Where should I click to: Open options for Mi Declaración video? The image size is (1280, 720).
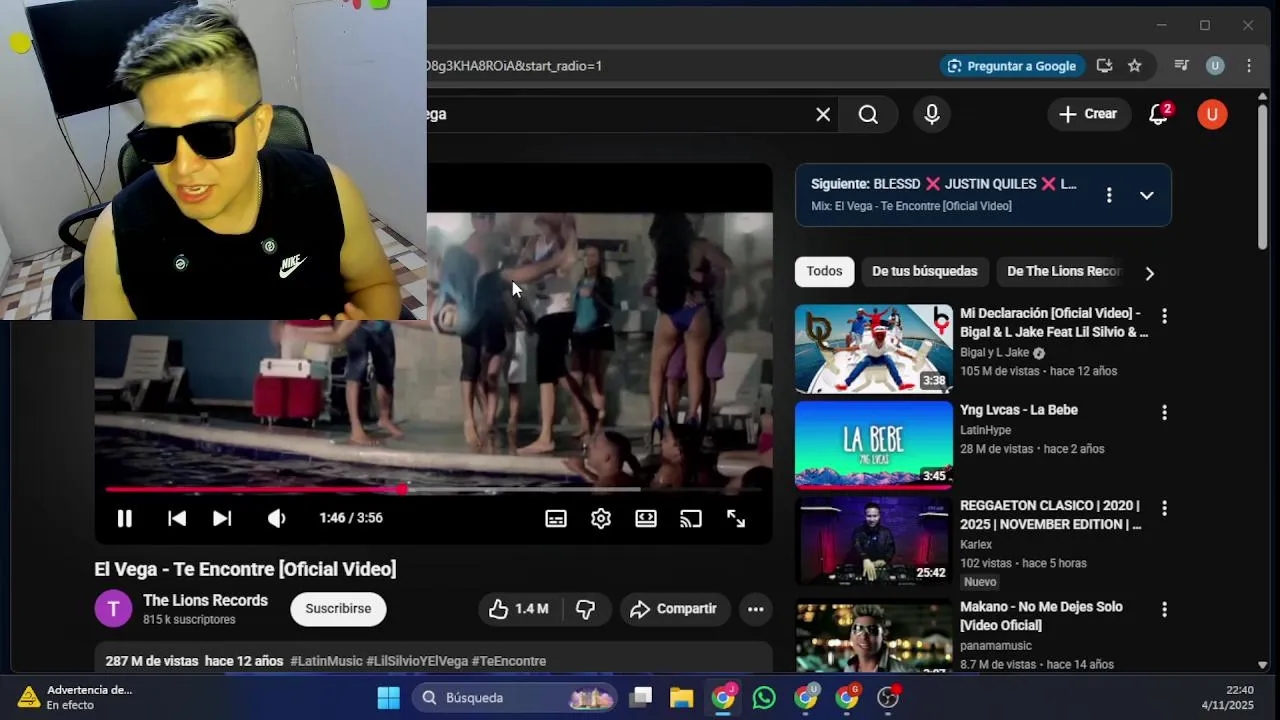(x=1164, y=316)
